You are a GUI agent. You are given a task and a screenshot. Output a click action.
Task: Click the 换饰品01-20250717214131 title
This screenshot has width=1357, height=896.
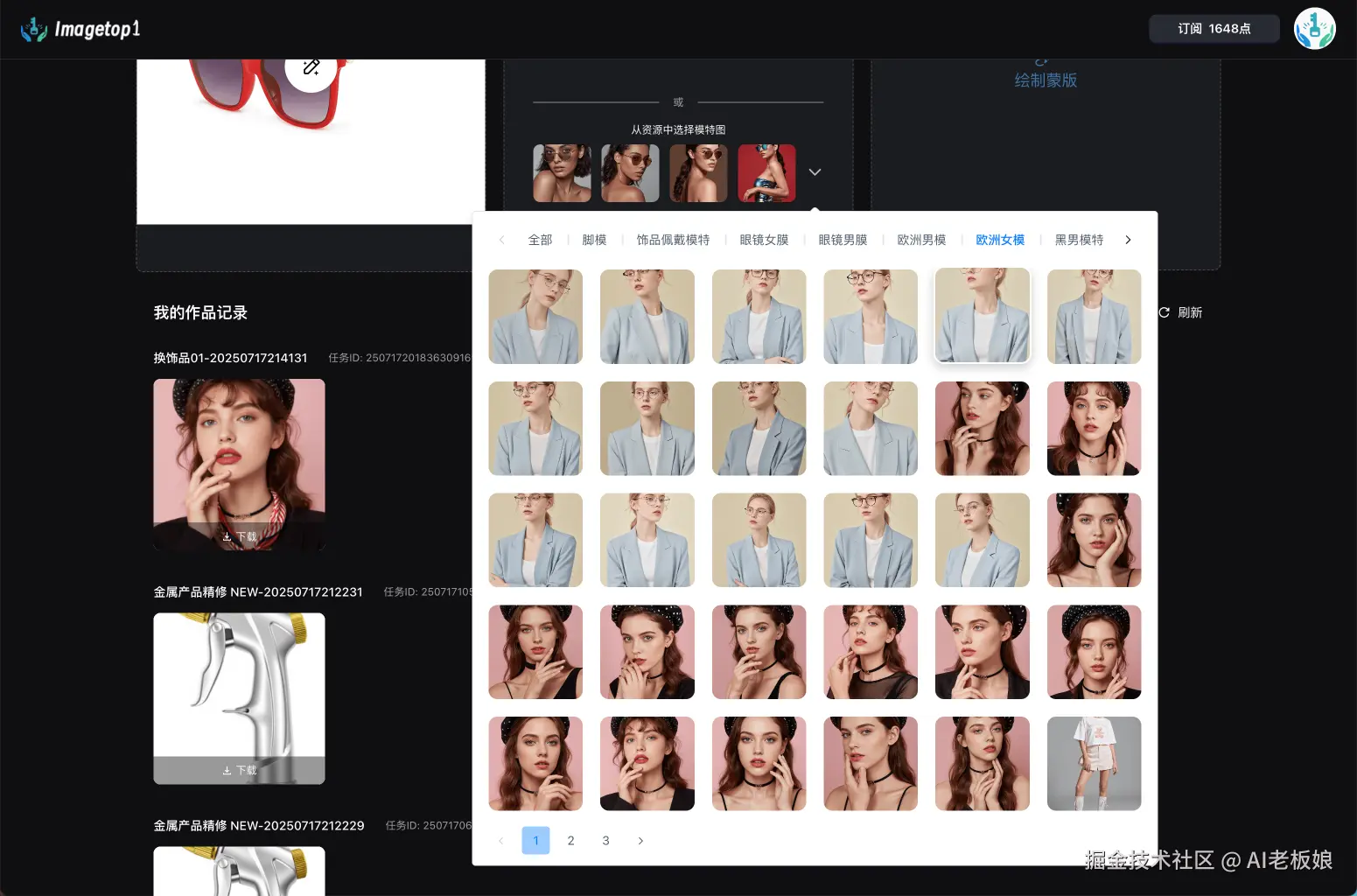(230, 358)
